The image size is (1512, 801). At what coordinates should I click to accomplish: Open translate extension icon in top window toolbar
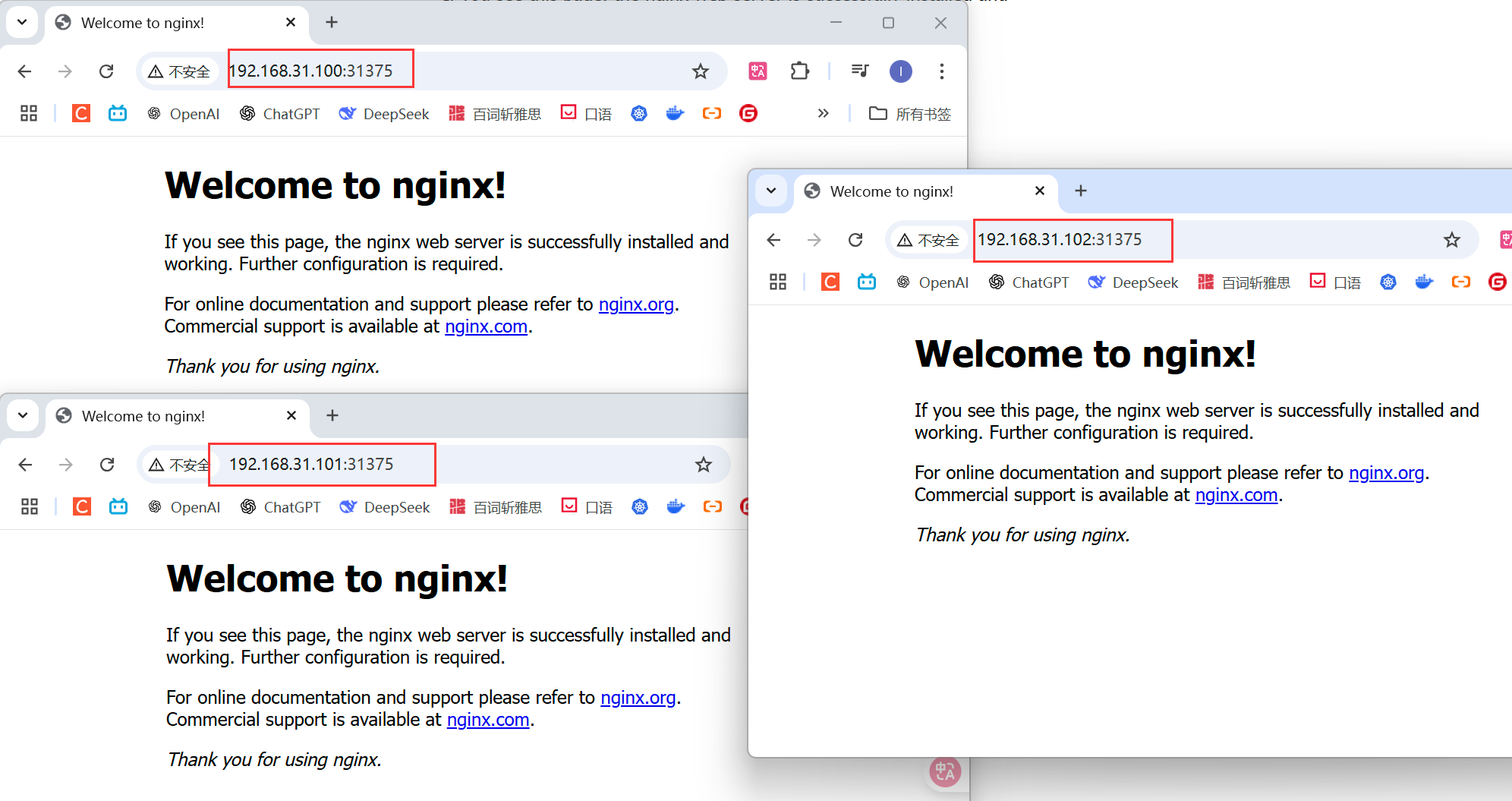(758, 71)
